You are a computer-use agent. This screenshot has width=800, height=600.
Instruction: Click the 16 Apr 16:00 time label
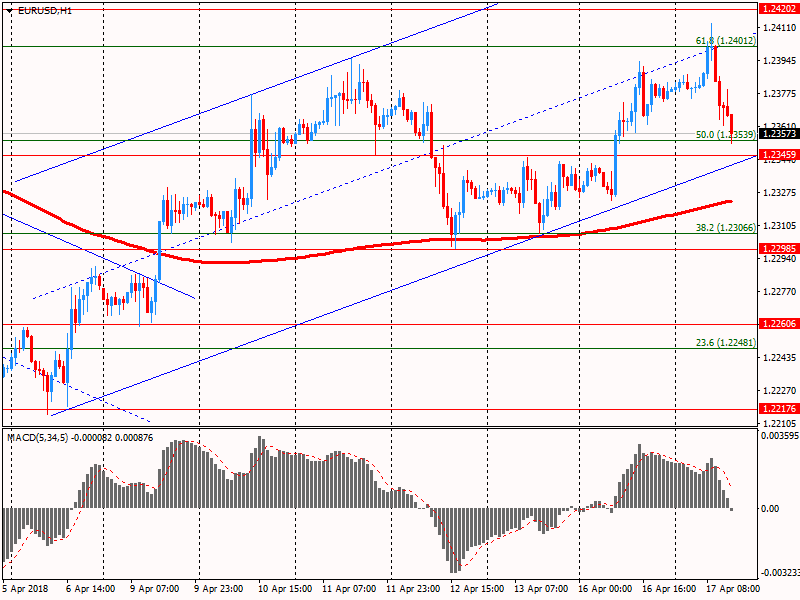point(669,589)
